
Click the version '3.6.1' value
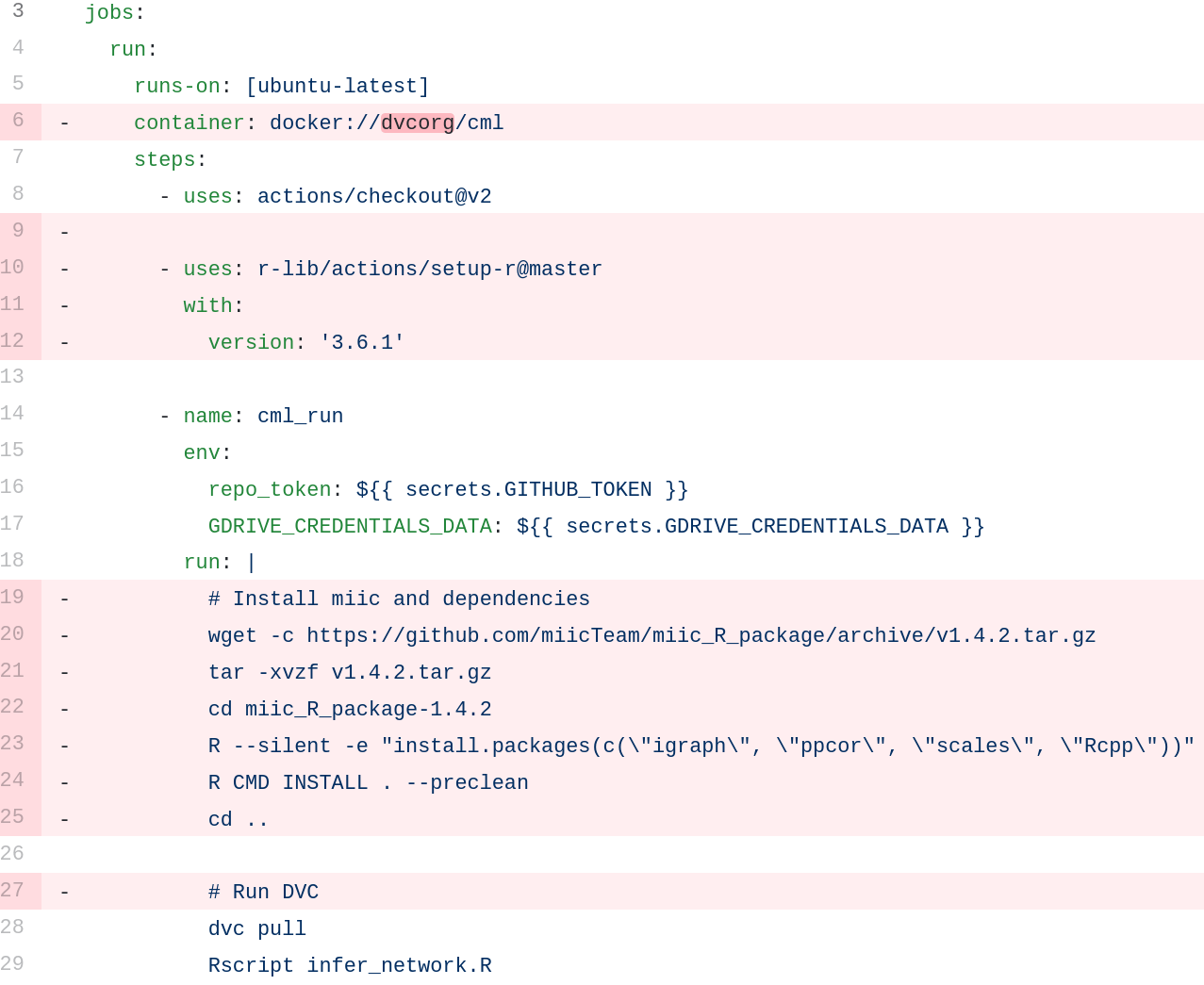click(362, 343)
